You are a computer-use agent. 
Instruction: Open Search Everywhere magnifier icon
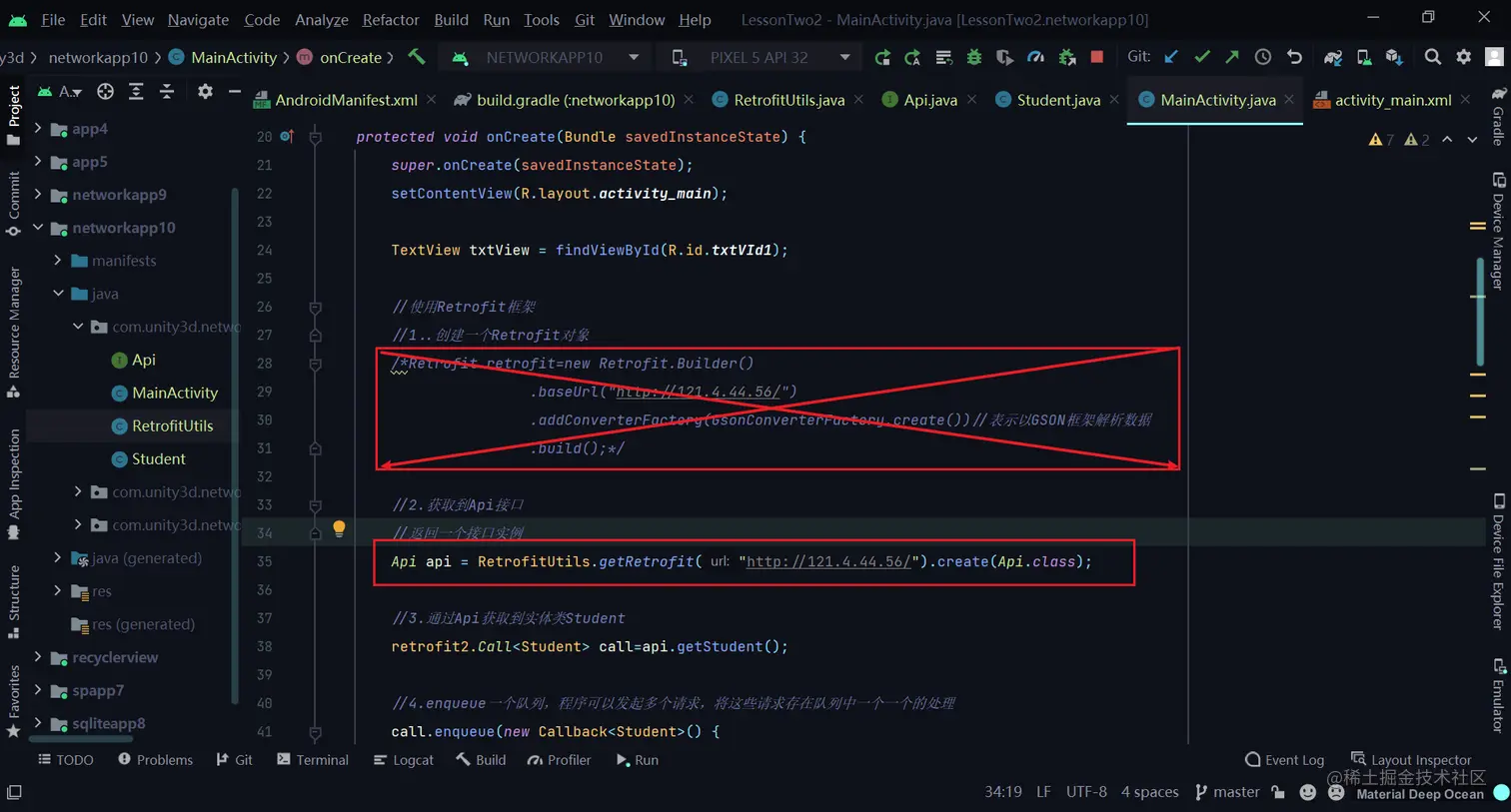point(1433,57)
